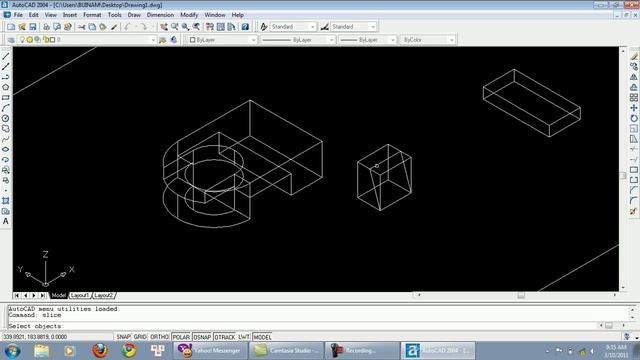The image size is (640, 360).
Task: Open Chrome from the taskbar
Action: click(x=129, y=351)
